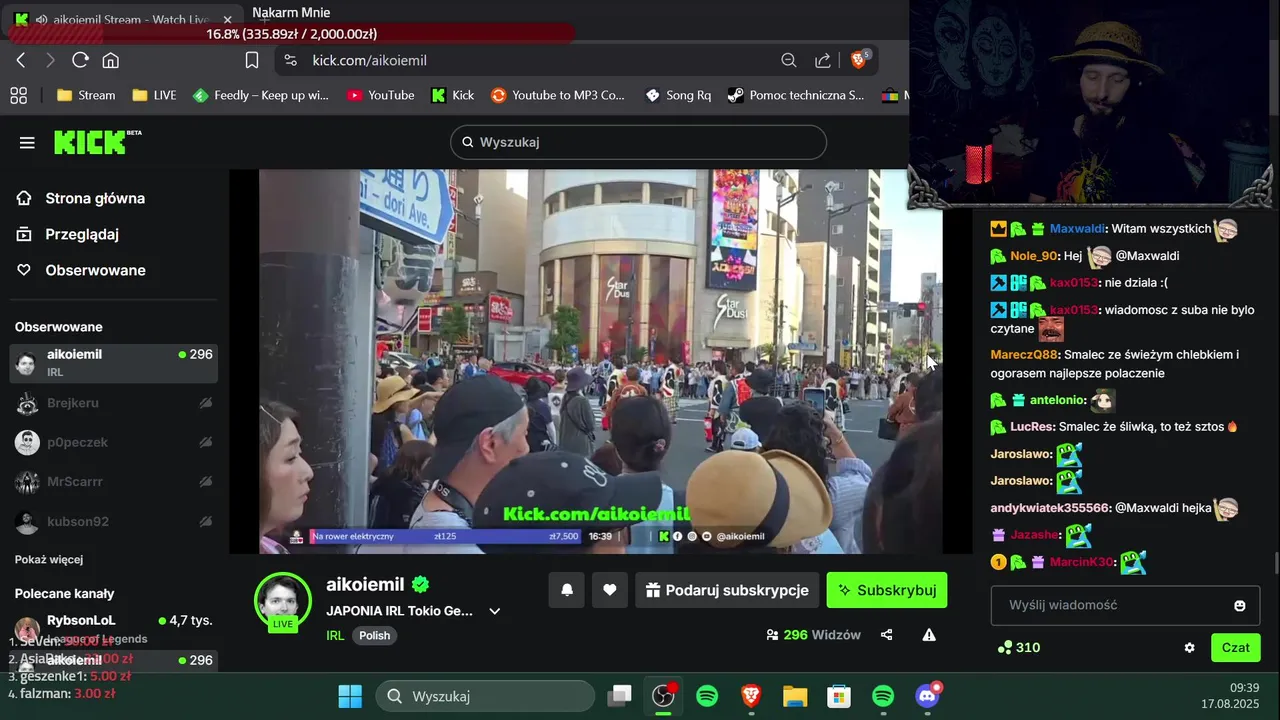This screenshot has width=1280, height=720.
Task: Open OBS icon on taskbar
Action: (x=663, y=696)
